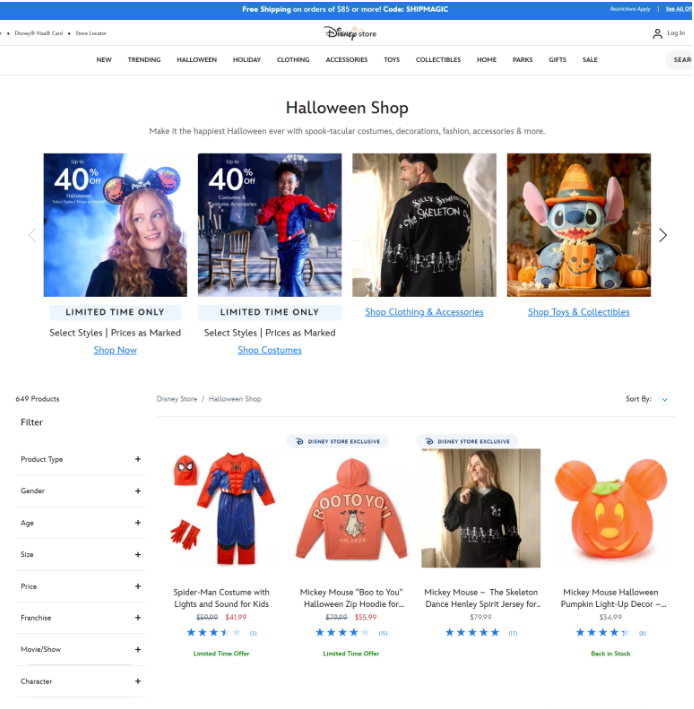The image size is (694, 709).
Task: Open the Halloween menu item
Action: pos(196,60)
